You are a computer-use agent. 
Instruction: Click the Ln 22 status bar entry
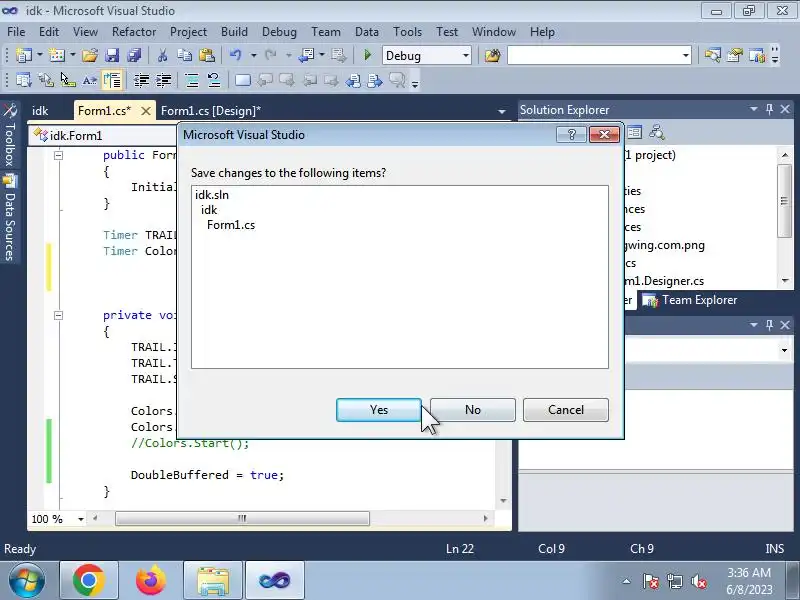coord(460,548)
